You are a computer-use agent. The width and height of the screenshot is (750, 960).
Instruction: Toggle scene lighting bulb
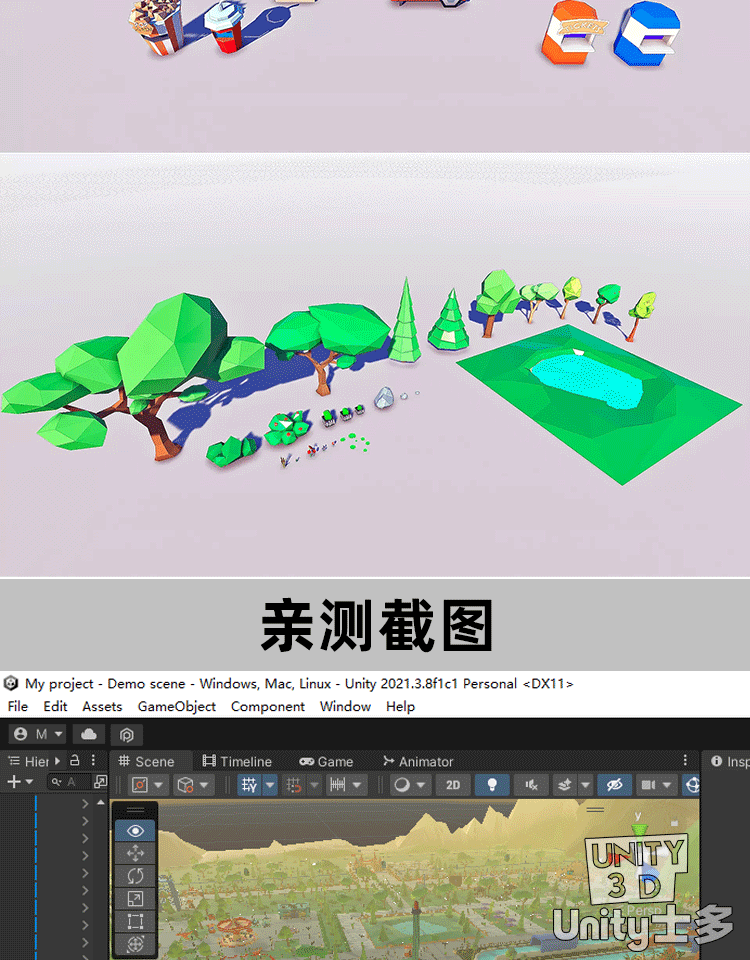491,785
